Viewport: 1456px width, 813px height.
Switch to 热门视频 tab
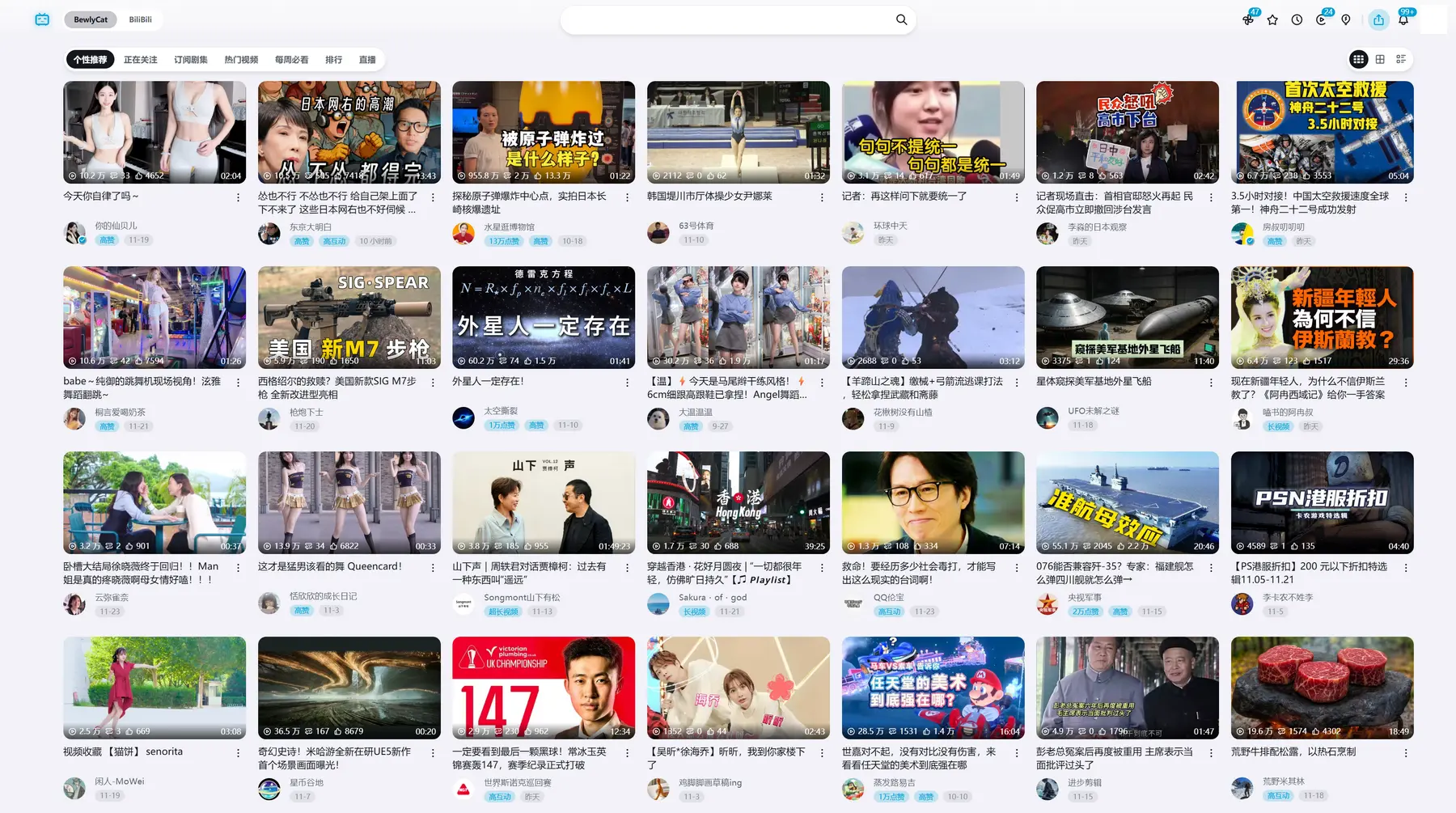tap(241, 60)
